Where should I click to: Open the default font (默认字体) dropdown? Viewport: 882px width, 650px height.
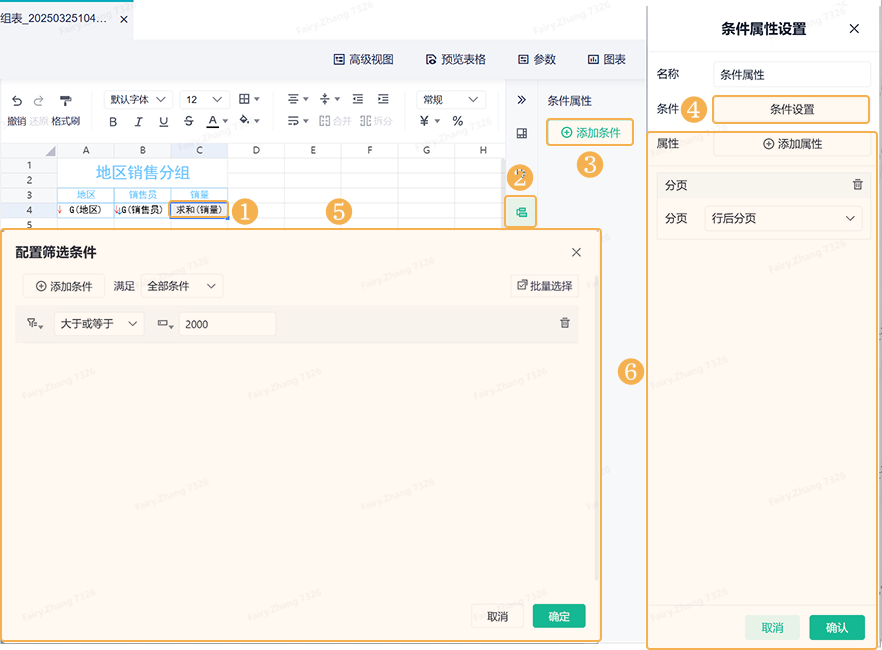[138, 100]
